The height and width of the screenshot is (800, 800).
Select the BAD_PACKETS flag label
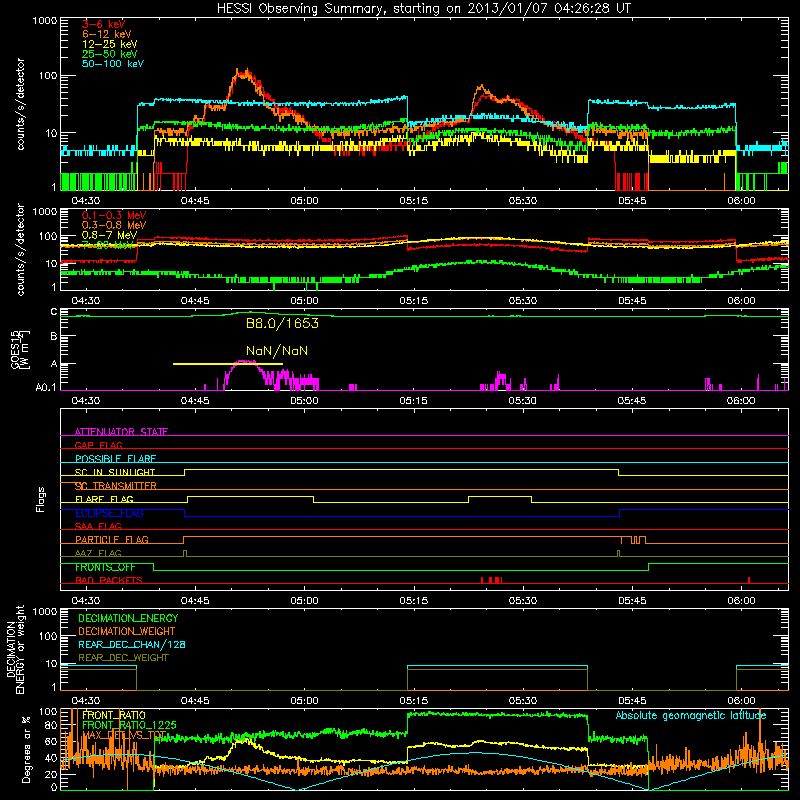[109, 580]
